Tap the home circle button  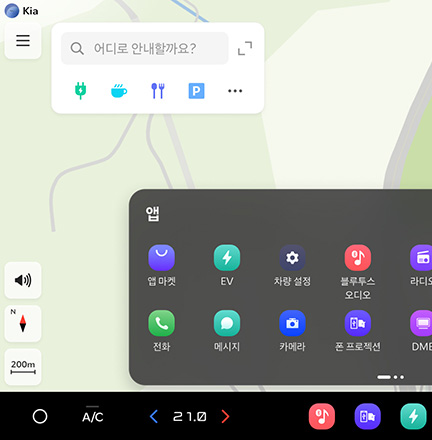click(40, 416)
